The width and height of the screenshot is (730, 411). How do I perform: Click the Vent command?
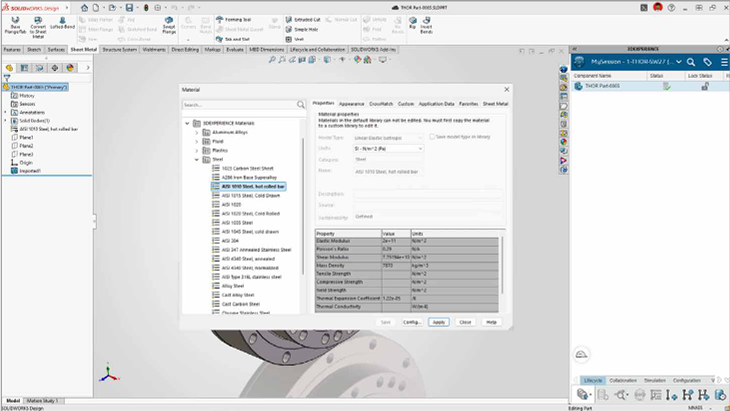(294, 39)
